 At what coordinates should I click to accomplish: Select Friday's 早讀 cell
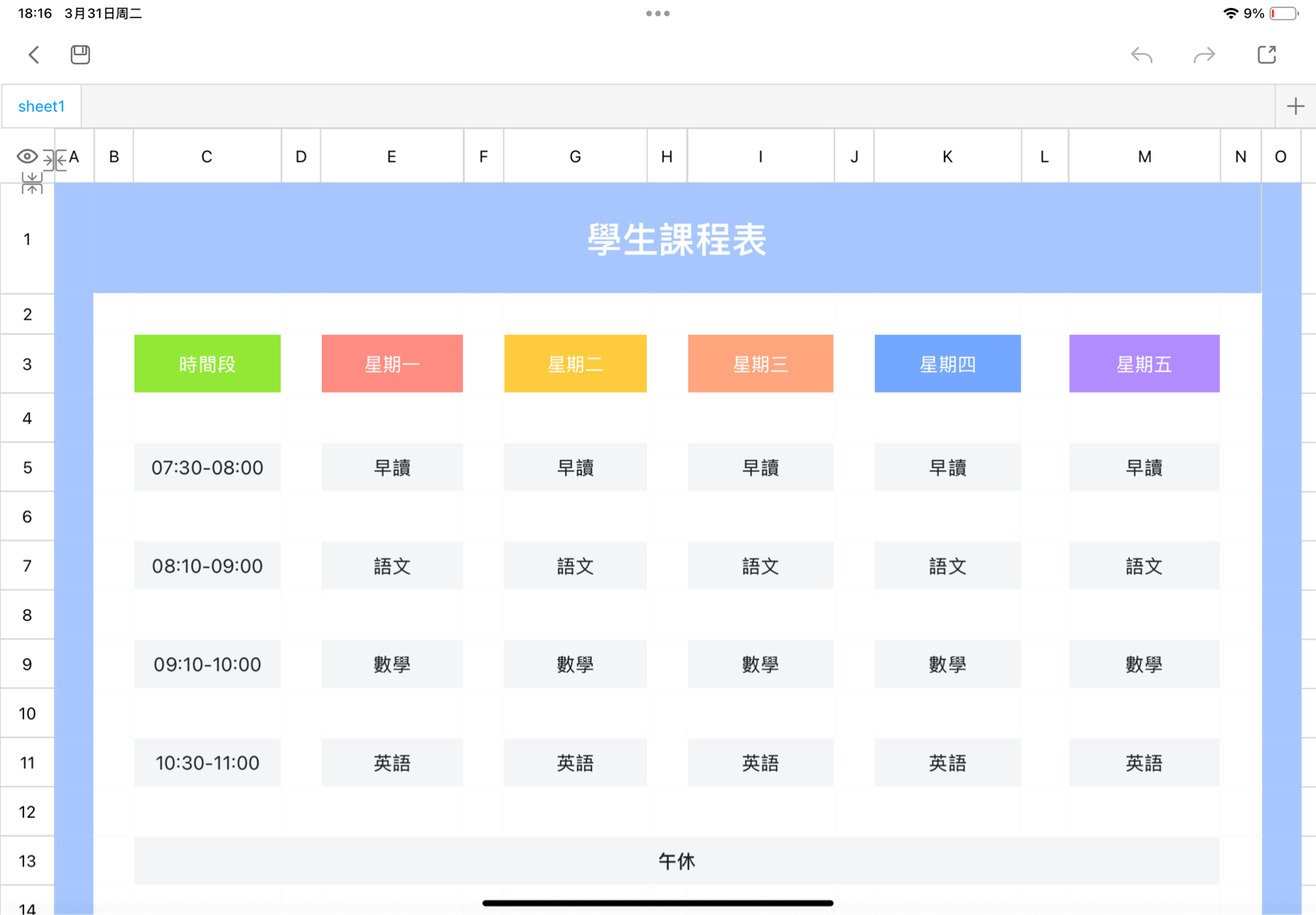coord(1144,467)
